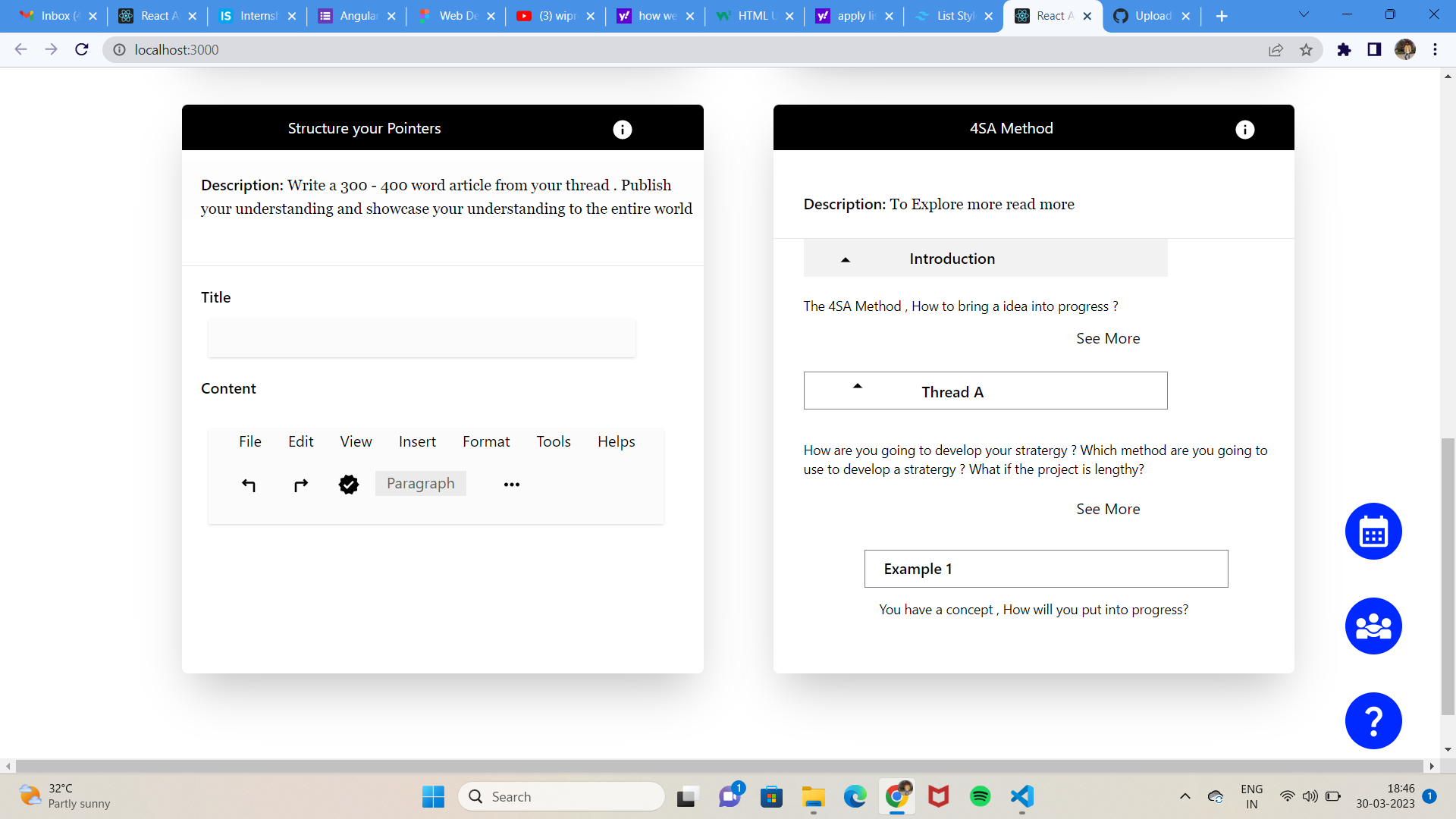
Task: Open Visual Studio Code from taskbar
Action: (x=1021, y=796)
